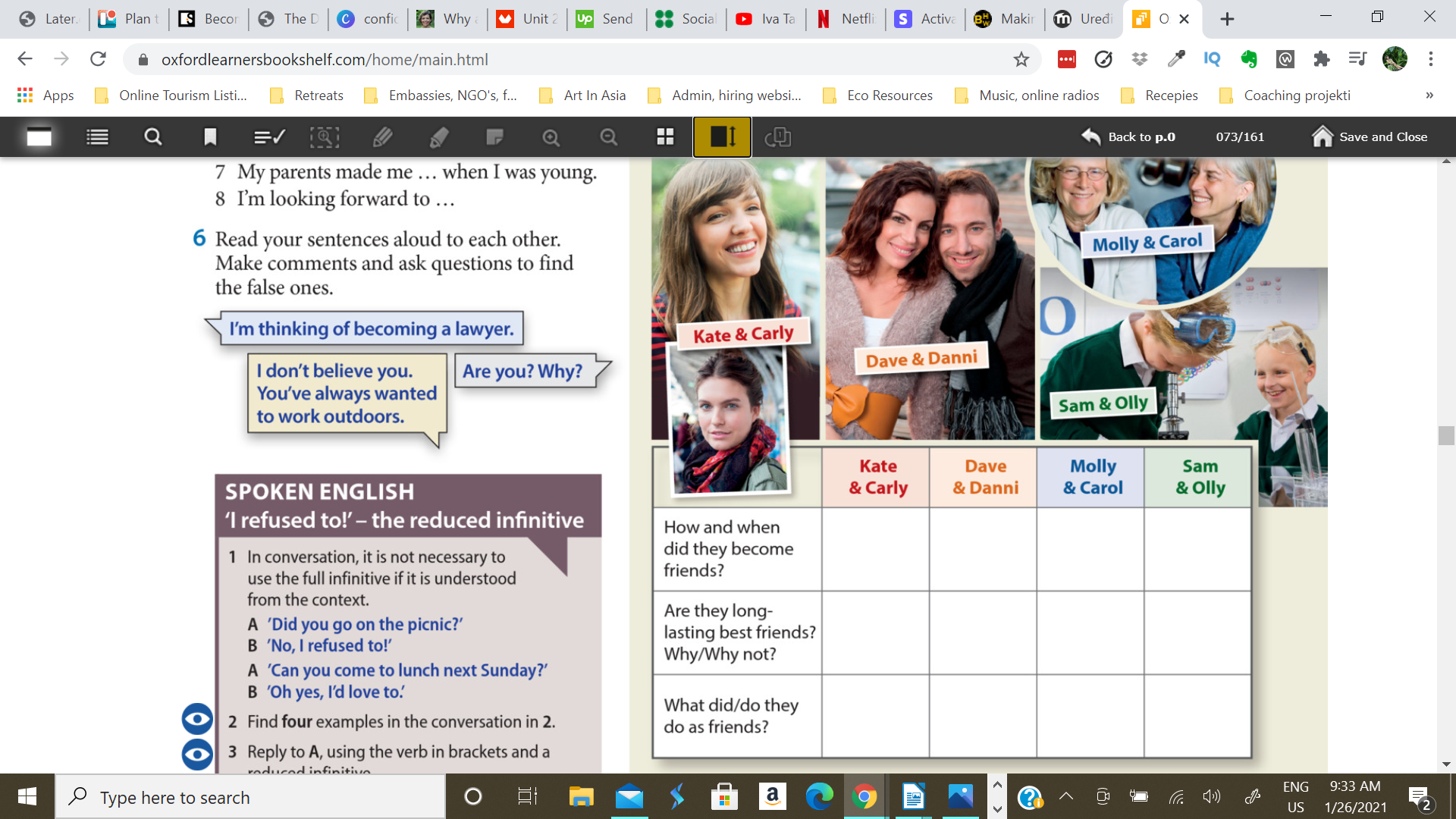Open the color picker eyedropper extension
This screenshot has height=819, width=1456.
[1176, 59]
